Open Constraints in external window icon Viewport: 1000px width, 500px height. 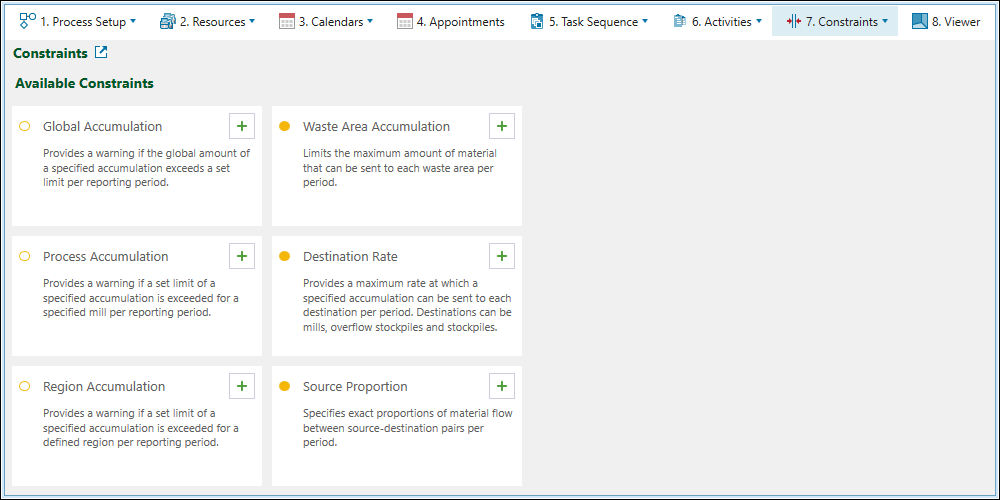pyautogui.click(x=101, y=52)
